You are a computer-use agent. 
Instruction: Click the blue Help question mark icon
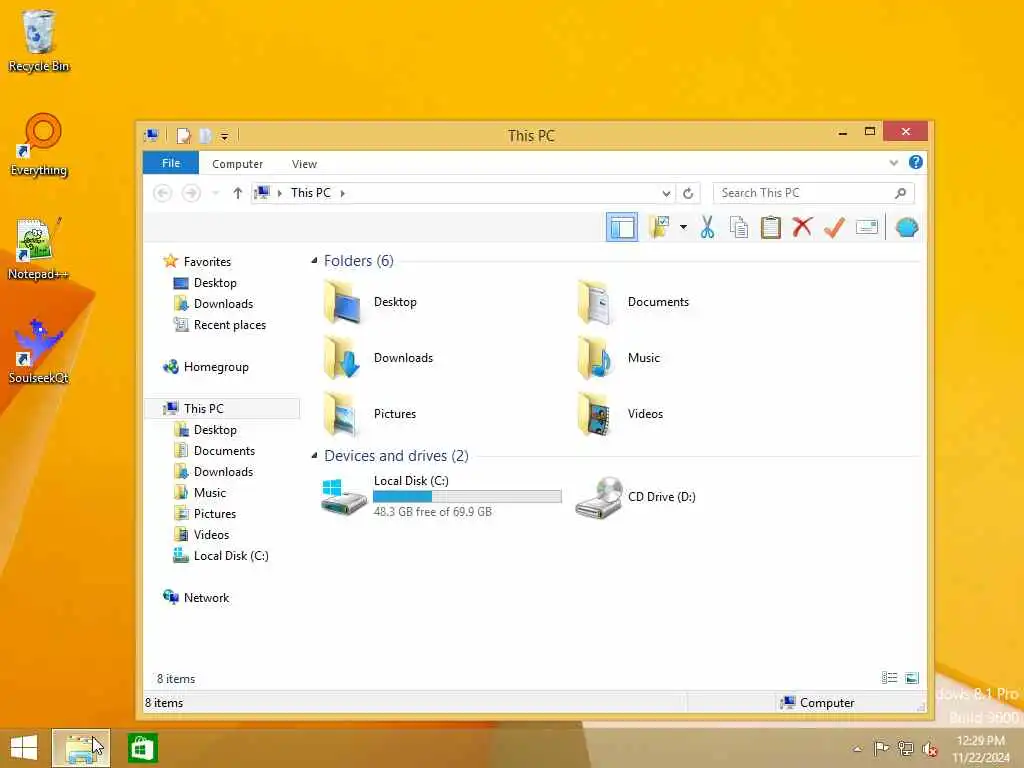click(916, 163)
